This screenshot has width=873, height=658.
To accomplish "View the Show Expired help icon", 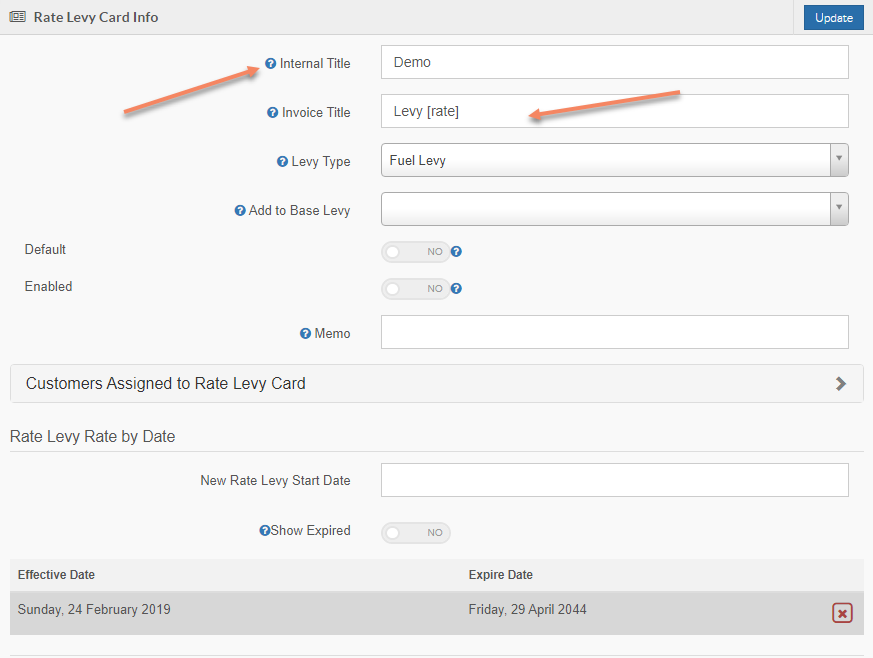I will (x=263, y=531).
